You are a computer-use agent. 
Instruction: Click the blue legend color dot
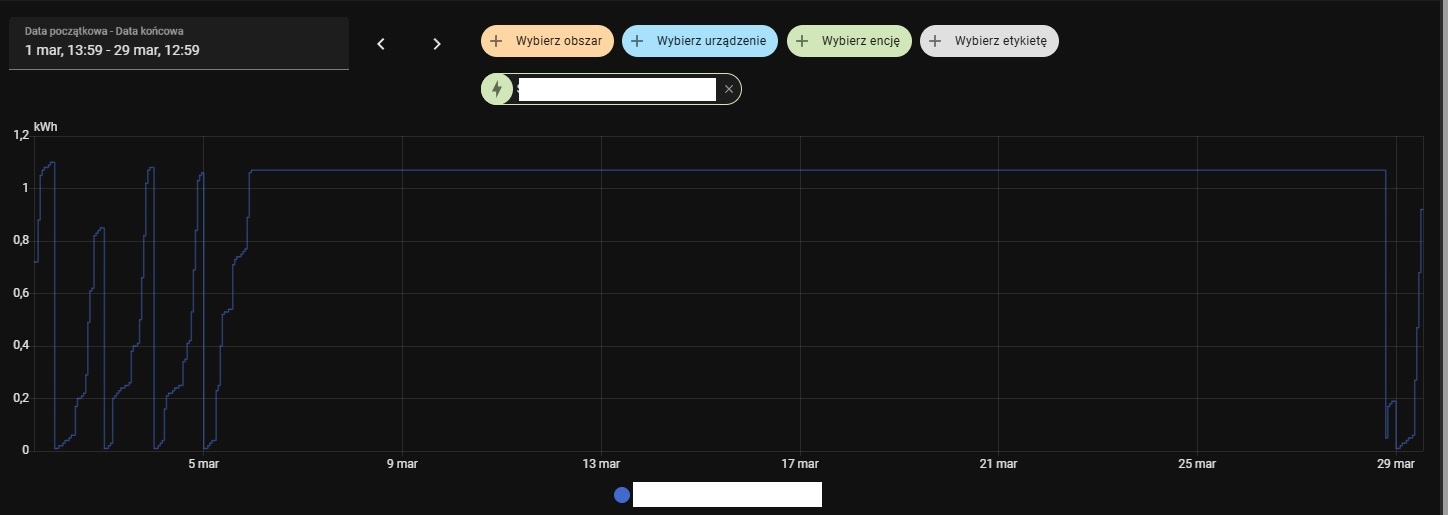click(x=622, y=494)
